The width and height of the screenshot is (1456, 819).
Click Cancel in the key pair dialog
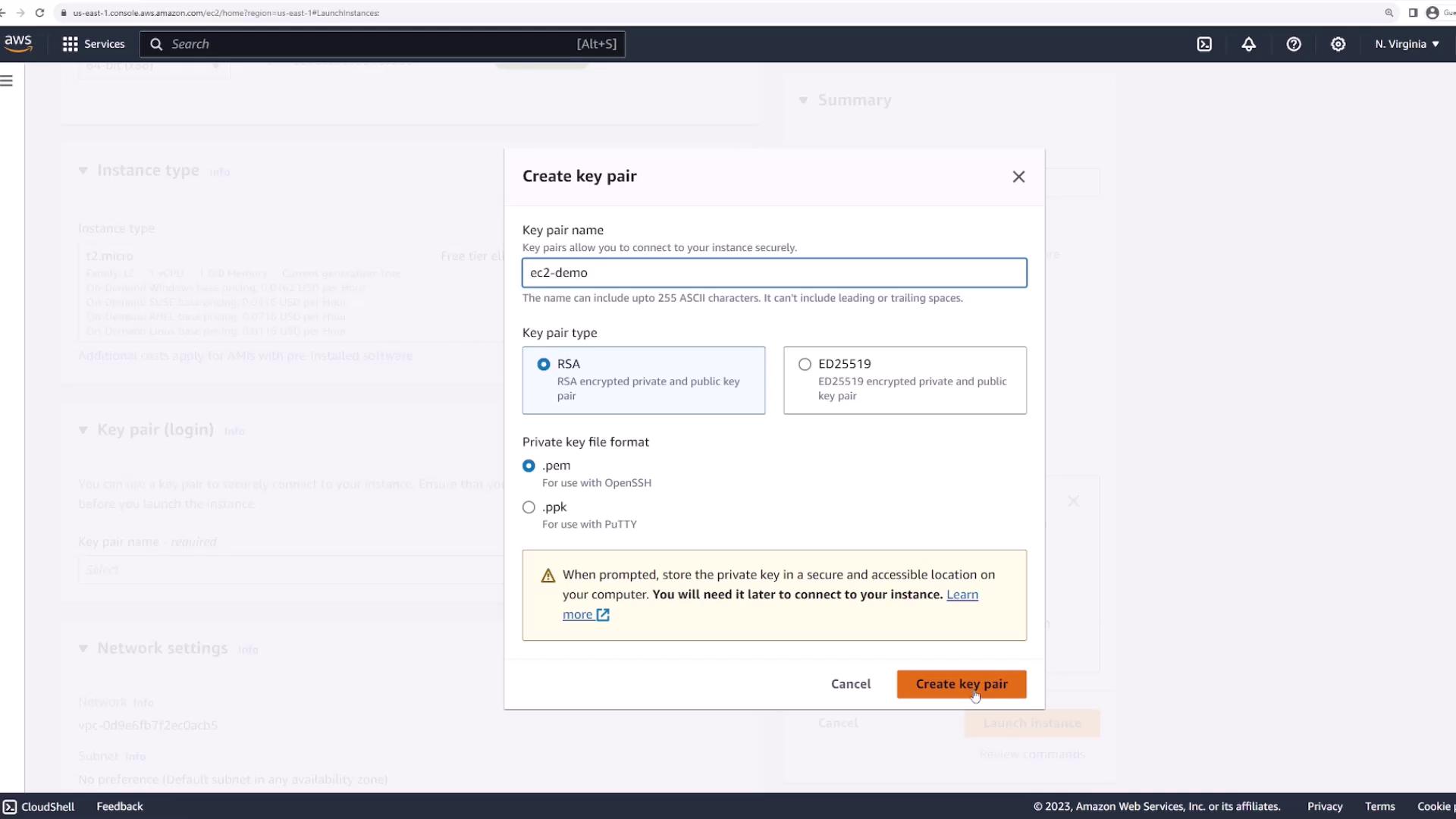850,684
